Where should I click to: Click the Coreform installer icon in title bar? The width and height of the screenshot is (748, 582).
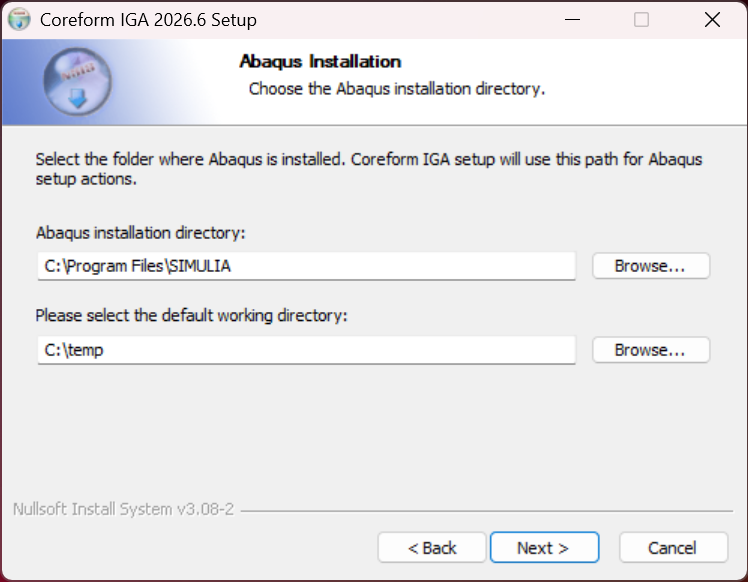click(19, 20)
